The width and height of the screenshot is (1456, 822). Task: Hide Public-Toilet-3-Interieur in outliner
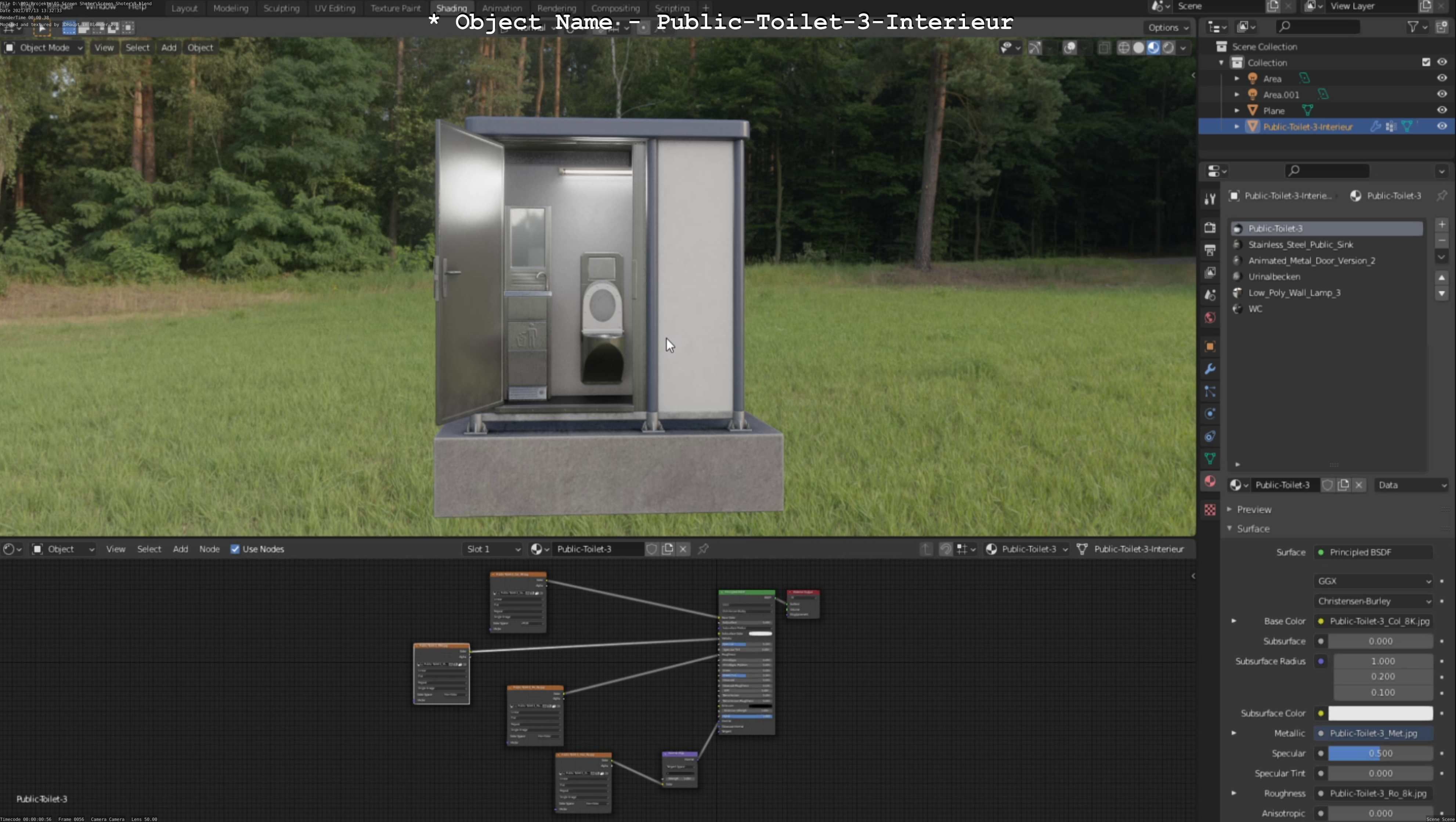click(1442, 126)
